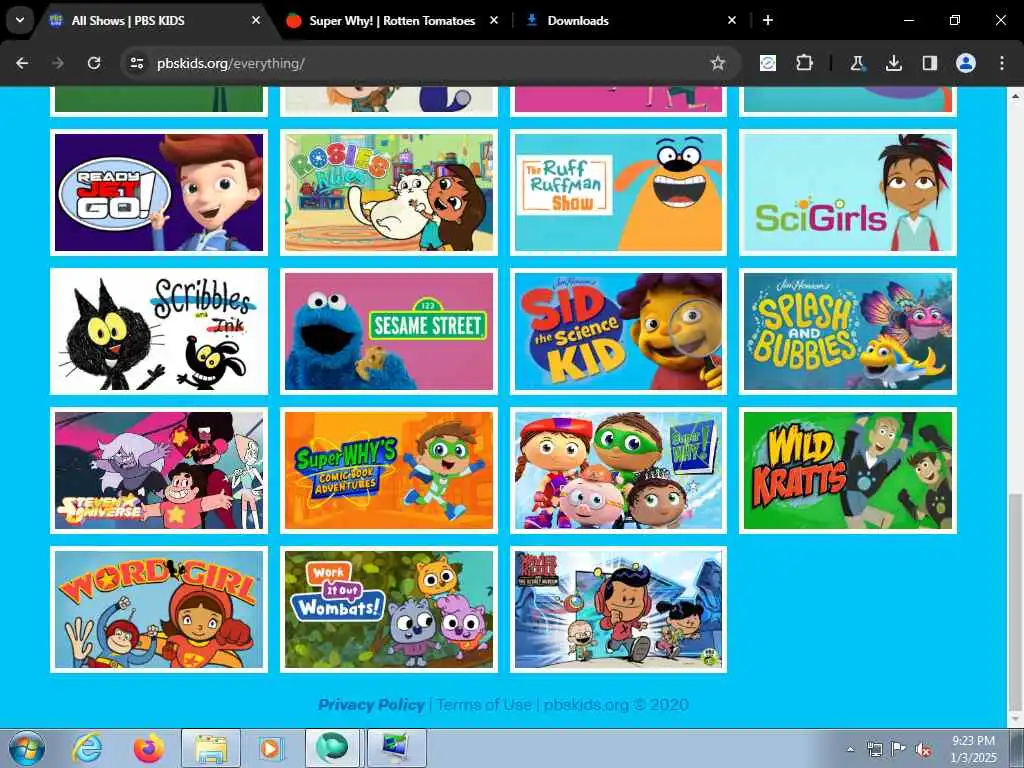Open the Terms of Use link

484,705
